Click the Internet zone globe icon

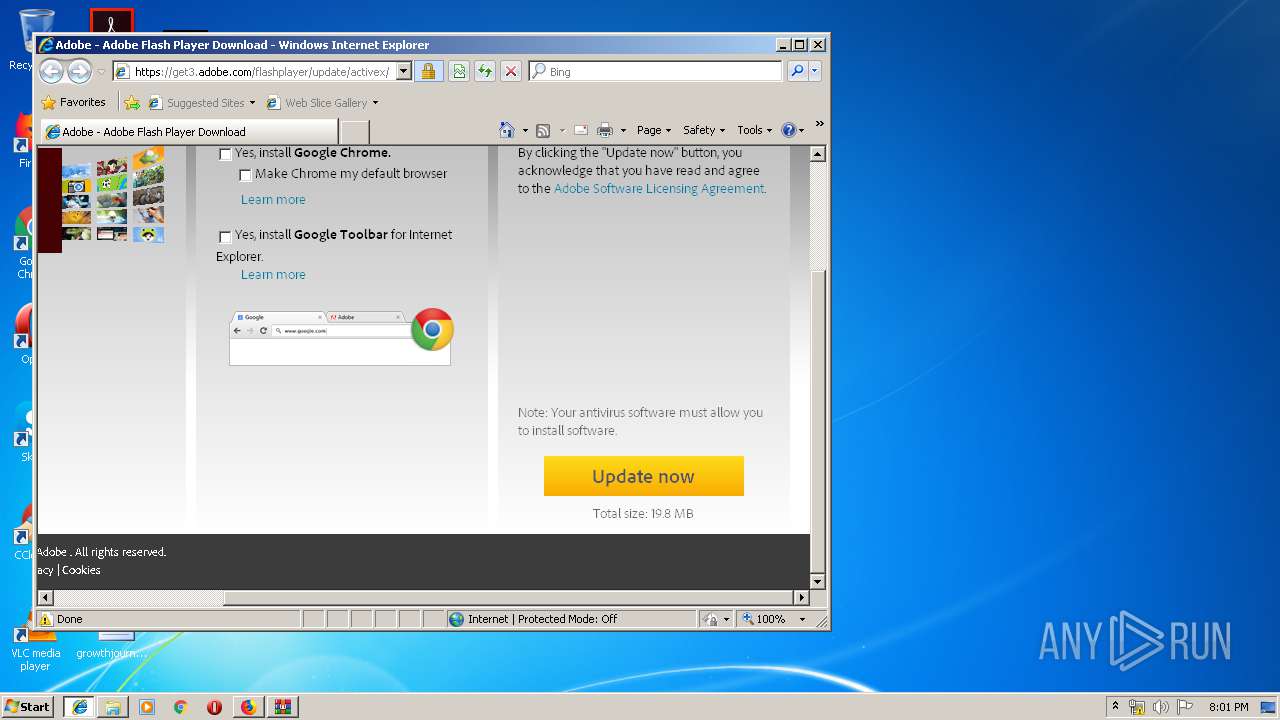pos(457,619)
